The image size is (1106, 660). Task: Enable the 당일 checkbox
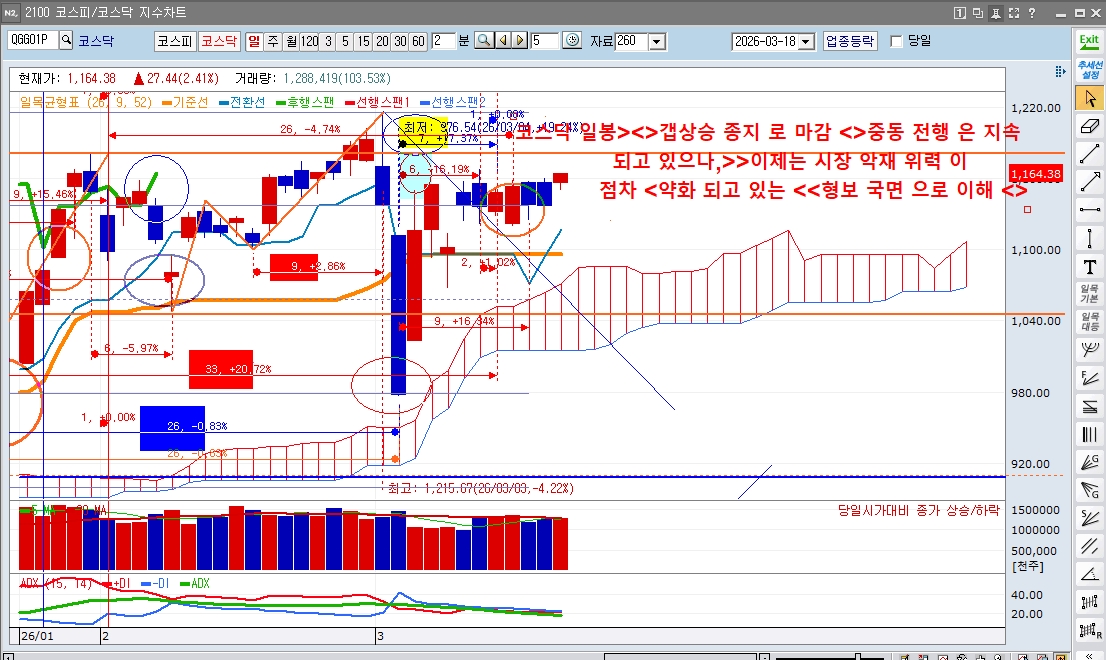[x=896, y=41]
